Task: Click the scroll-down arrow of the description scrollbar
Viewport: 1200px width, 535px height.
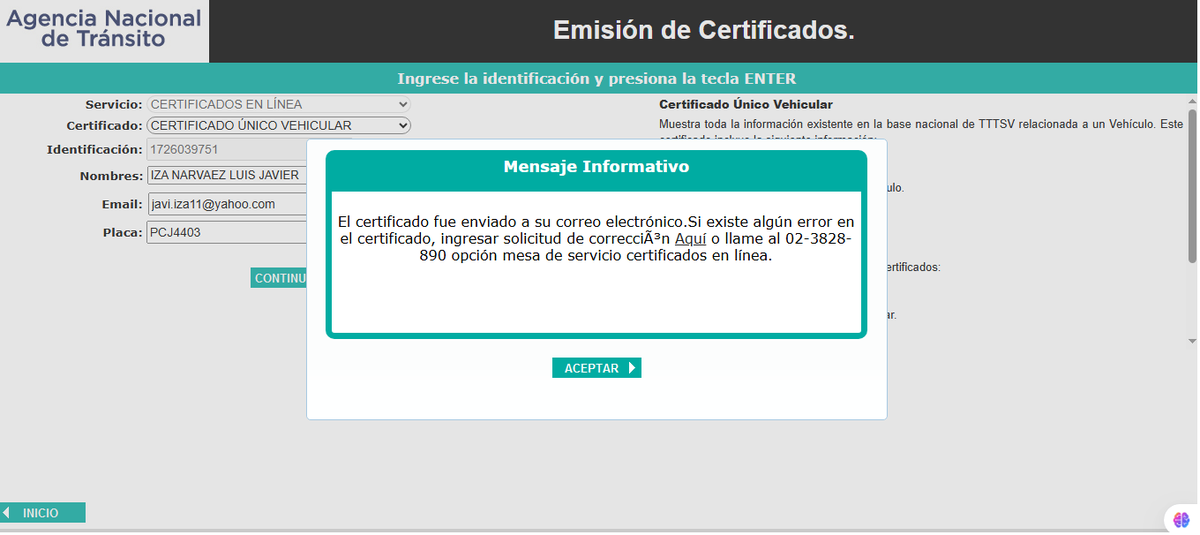Action: 1192,341
